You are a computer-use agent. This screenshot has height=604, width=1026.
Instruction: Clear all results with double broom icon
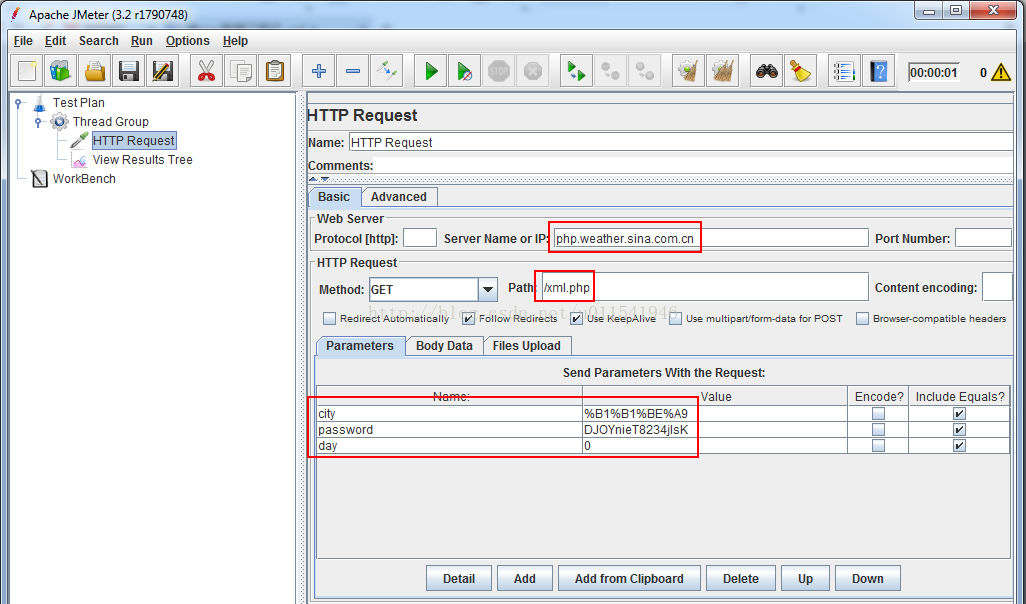pyautogui.click(x=722, y=71)
